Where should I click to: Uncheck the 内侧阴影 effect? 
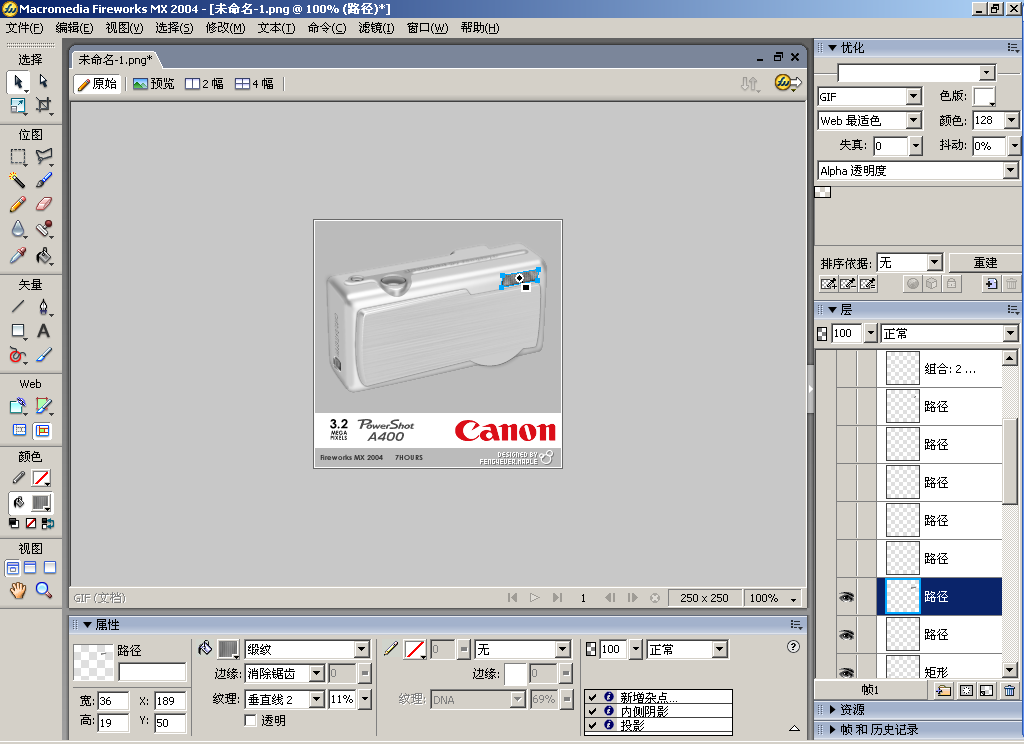click(592, 711)
